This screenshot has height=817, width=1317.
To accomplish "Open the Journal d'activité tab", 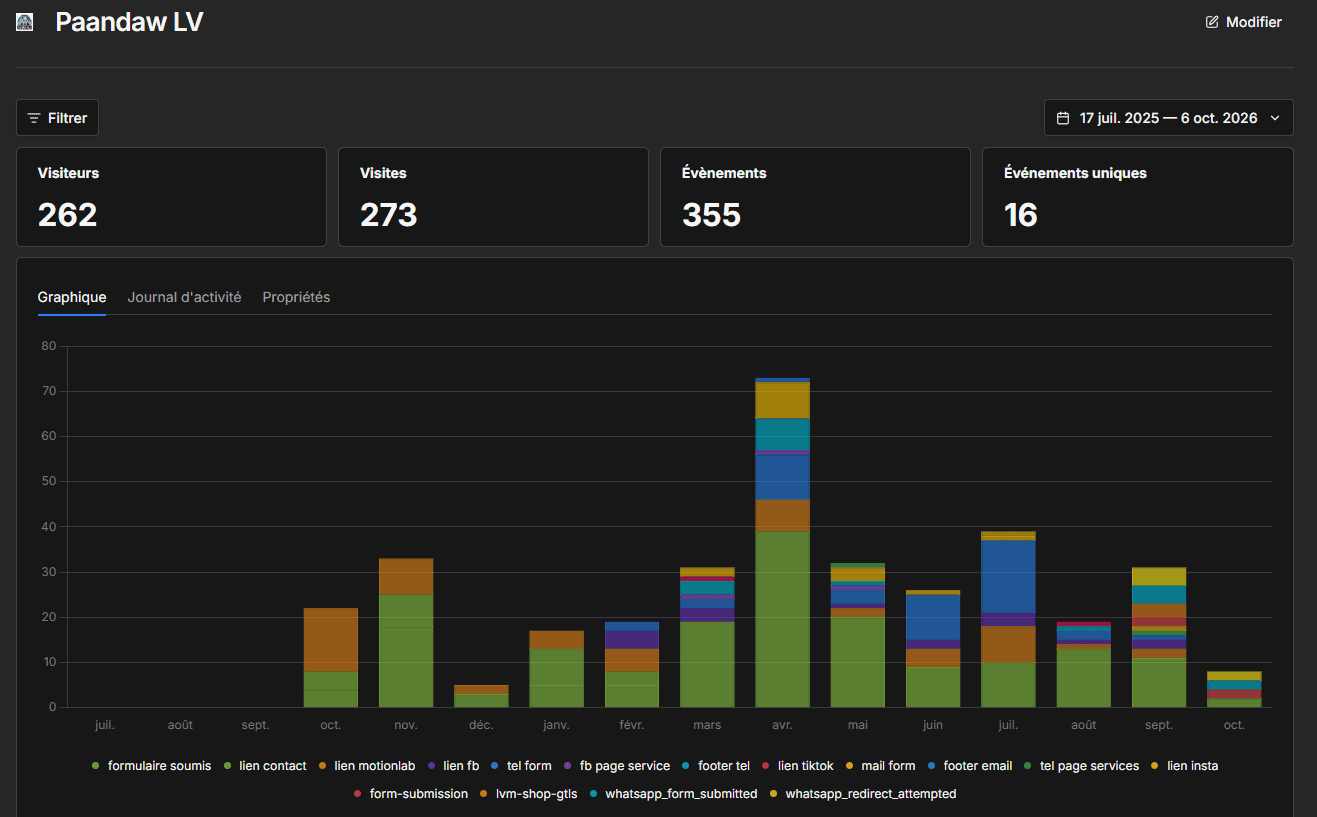I will pos(184,297).
